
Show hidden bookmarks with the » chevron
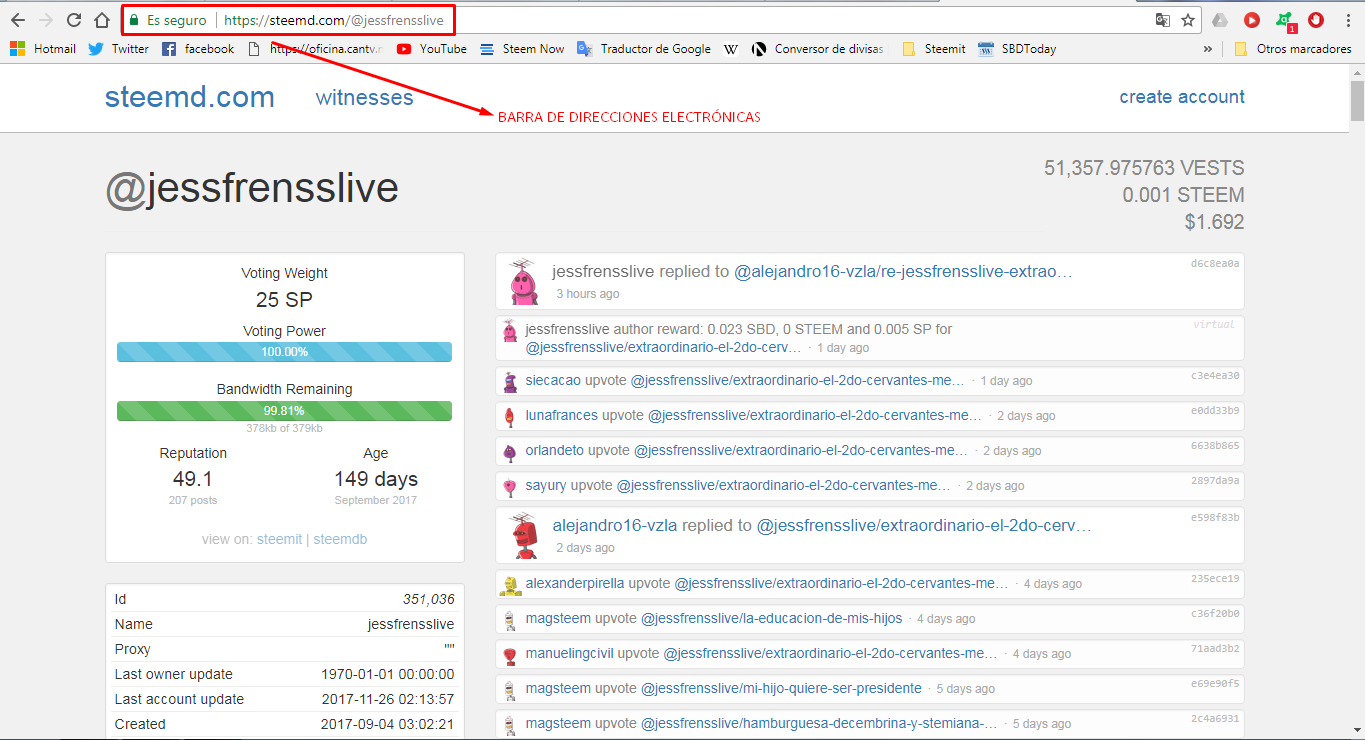(1208, 48)
